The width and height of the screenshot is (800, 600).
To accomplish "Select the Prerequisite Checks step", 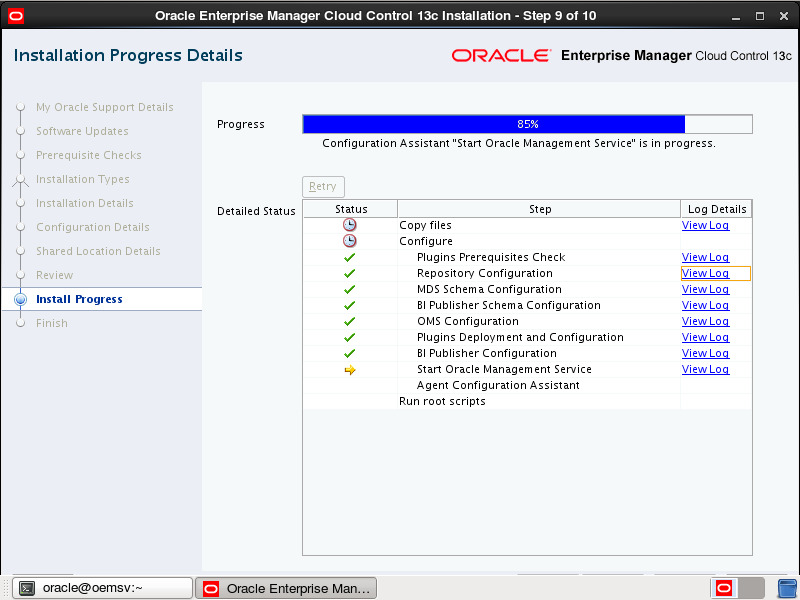I will click(89, 155).
